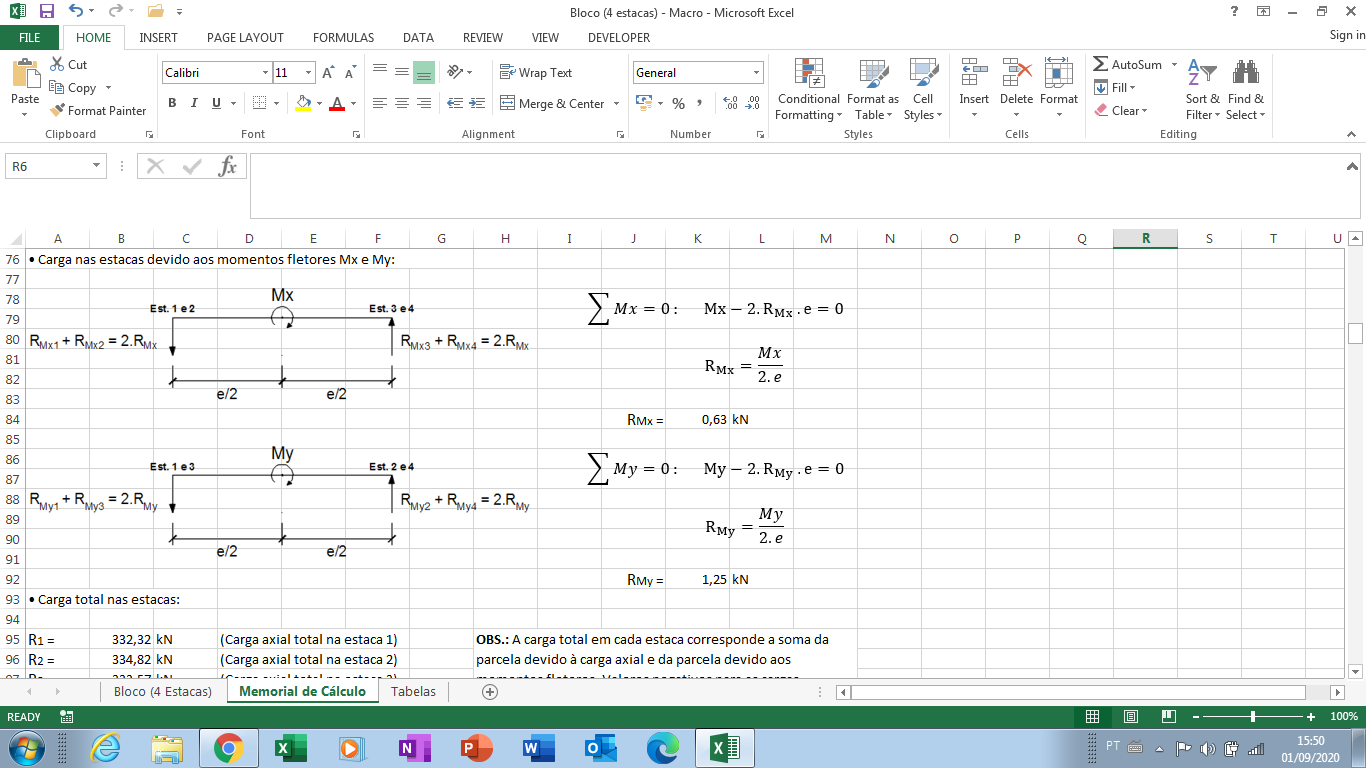Screen dimensions: 1366x768
Task: Open the Find & Select menu
Action: click(x=1246, y=90)
